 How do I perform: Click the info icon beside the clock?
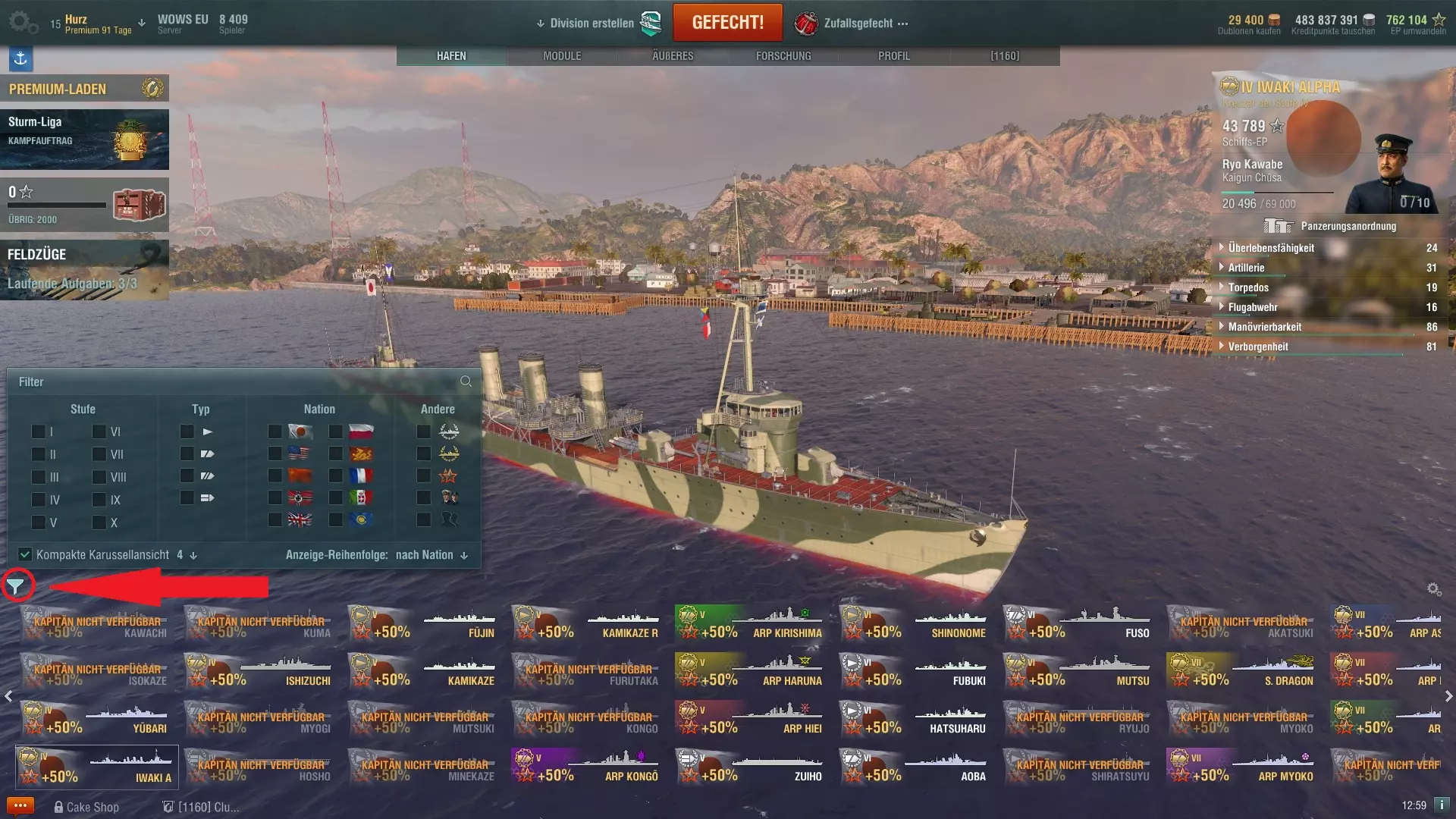tap(1442, 805)
